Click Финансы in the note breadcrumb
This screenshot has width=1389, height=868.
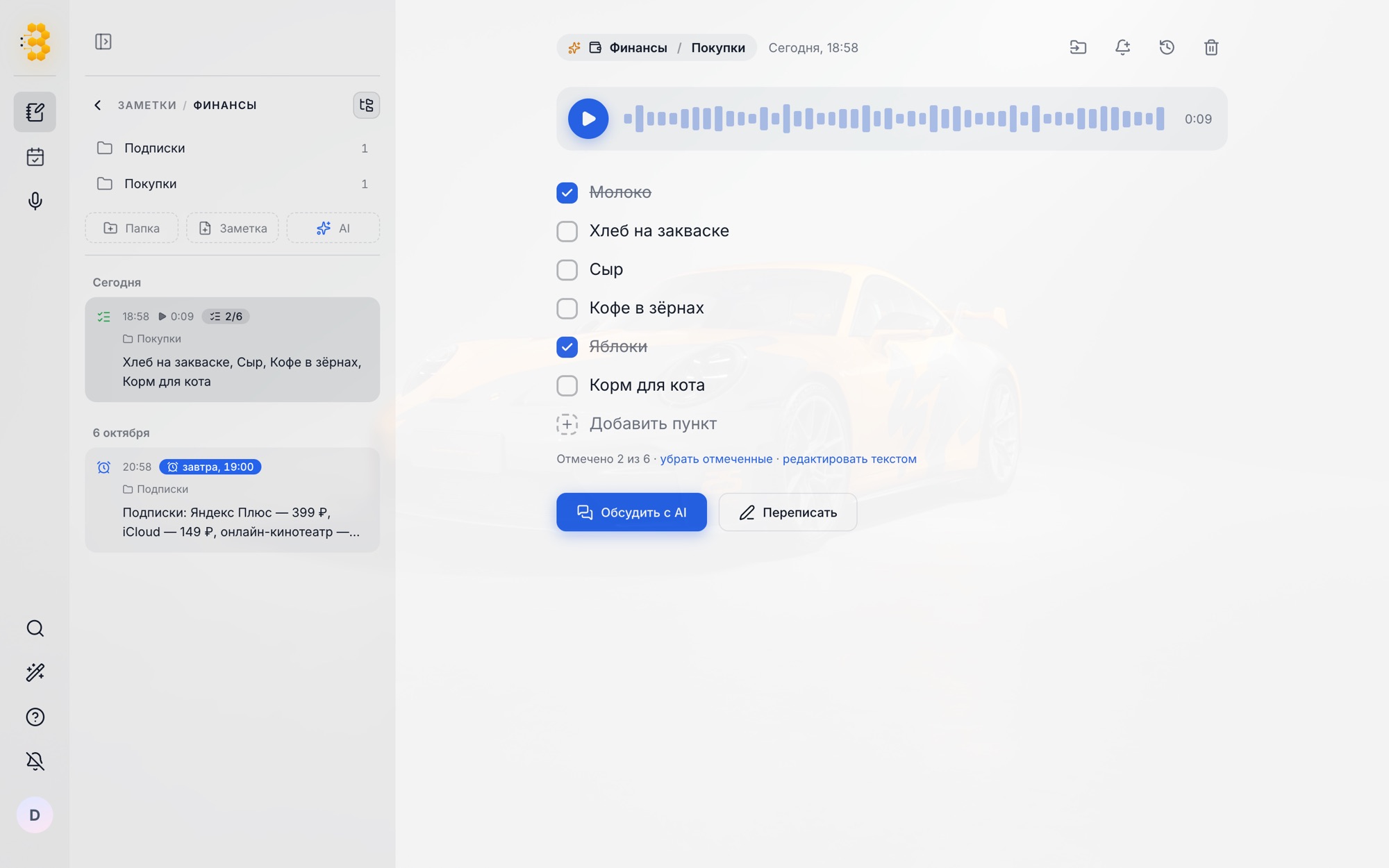(638, 47)
